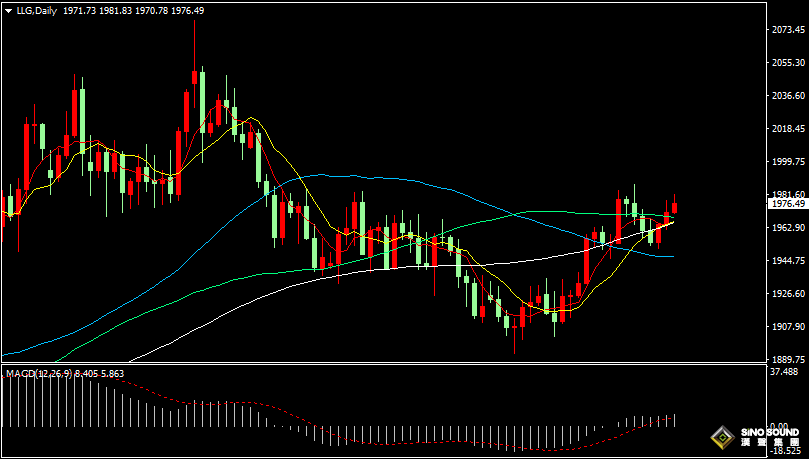Select the yellow moving average line at its peak
Screen dimensions: 809x459
click(x=252, y=120)
